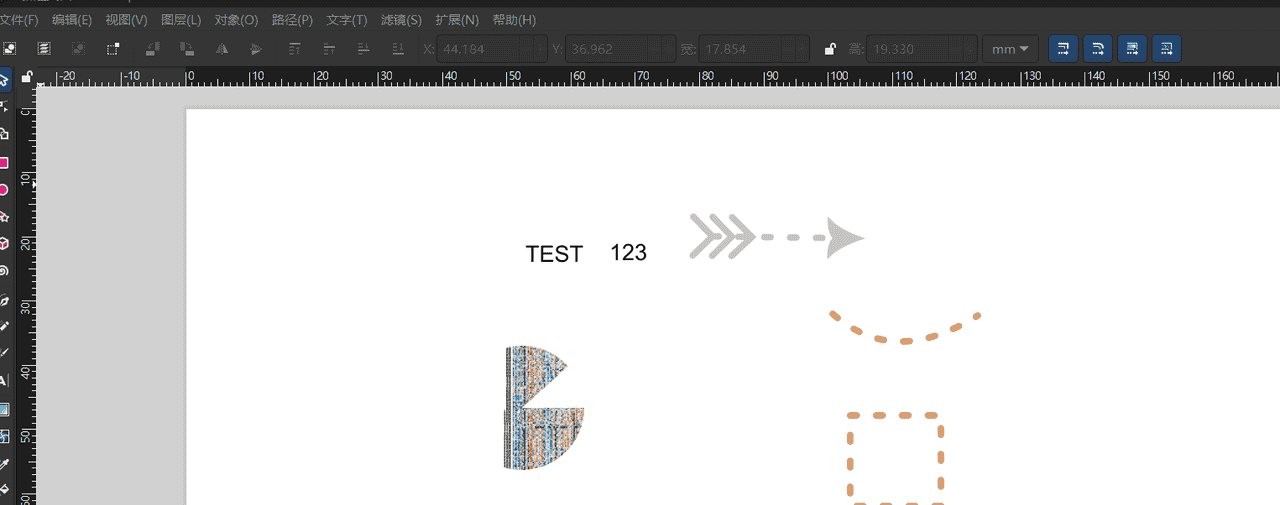Select the pattern-filled pie shape
1280x505 pixels.
(x=543, y=408)
